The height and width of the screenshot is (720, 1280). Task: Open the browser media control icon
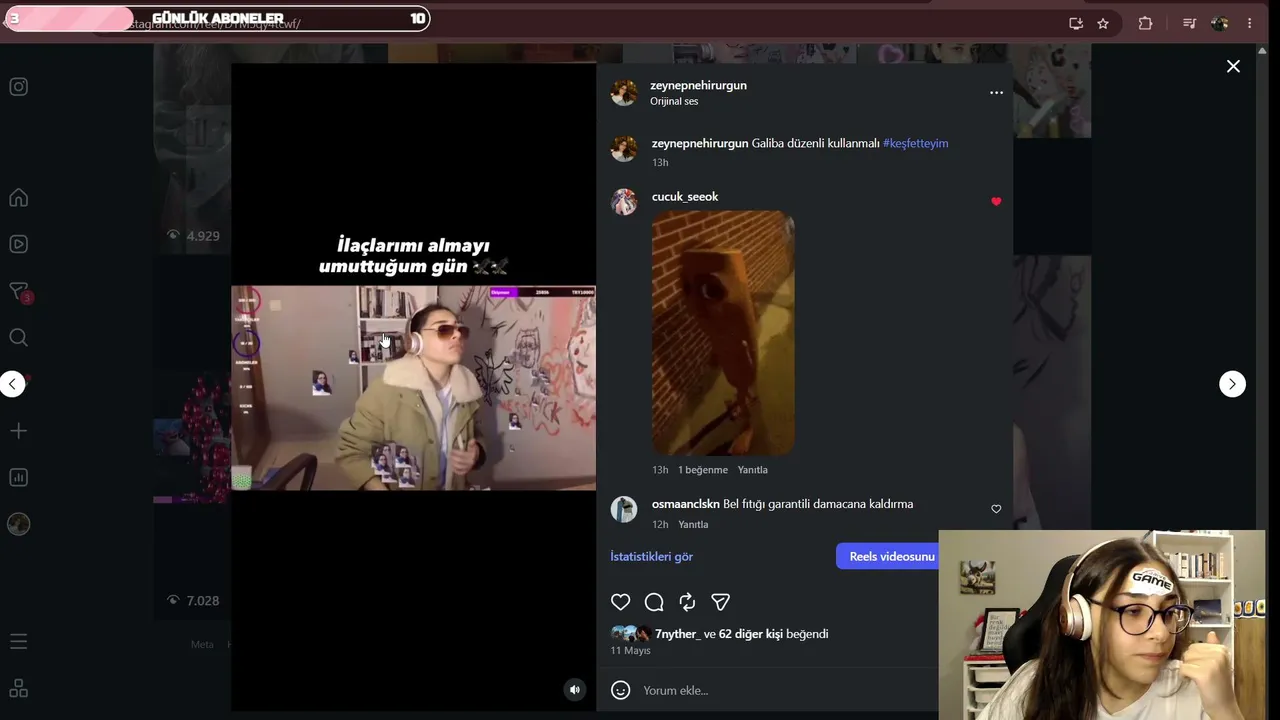point(1189,23)
